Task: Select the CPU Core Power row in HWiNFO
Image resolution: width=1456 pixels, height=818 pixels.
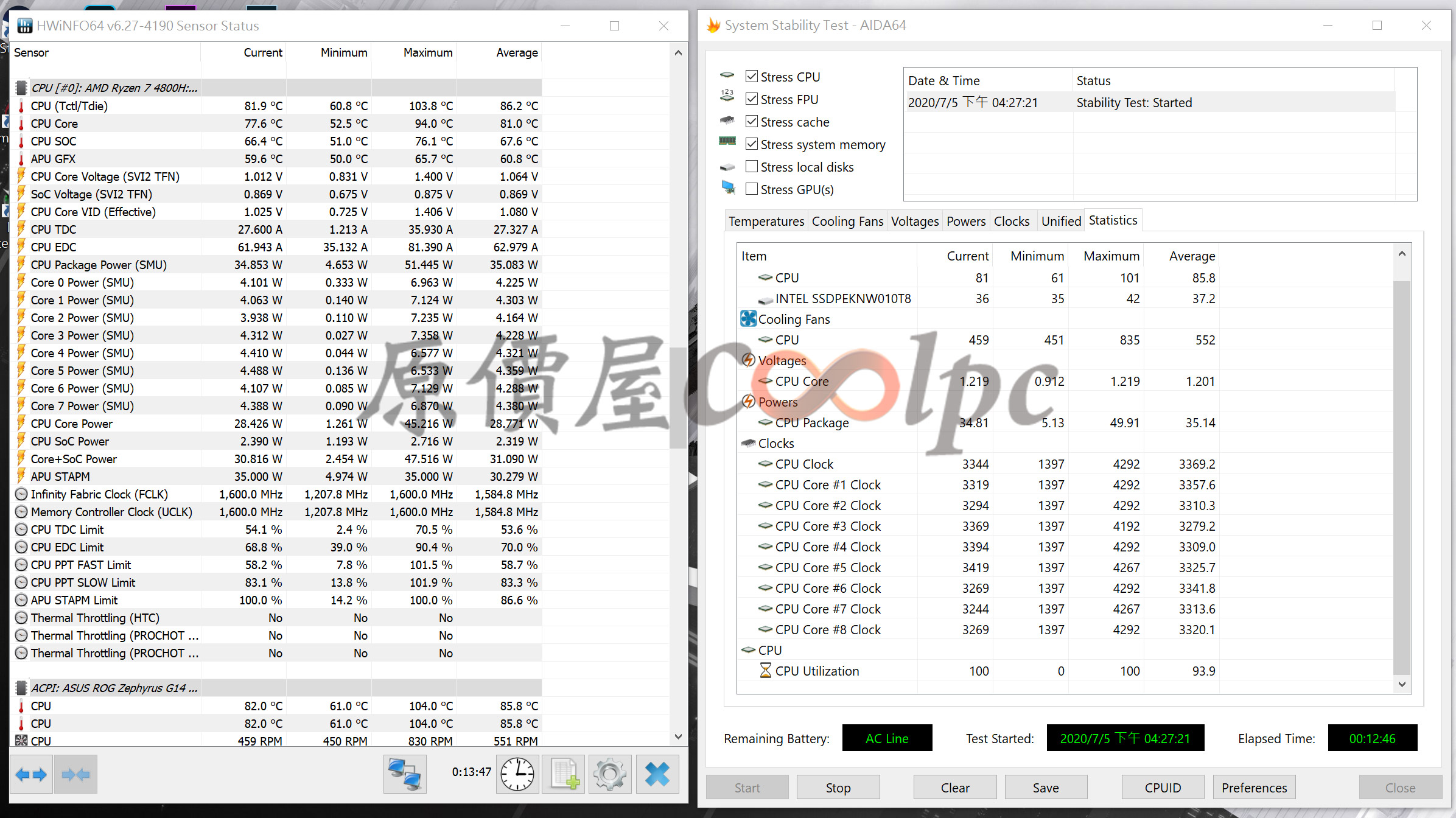Action: click(x=276, y=424)
